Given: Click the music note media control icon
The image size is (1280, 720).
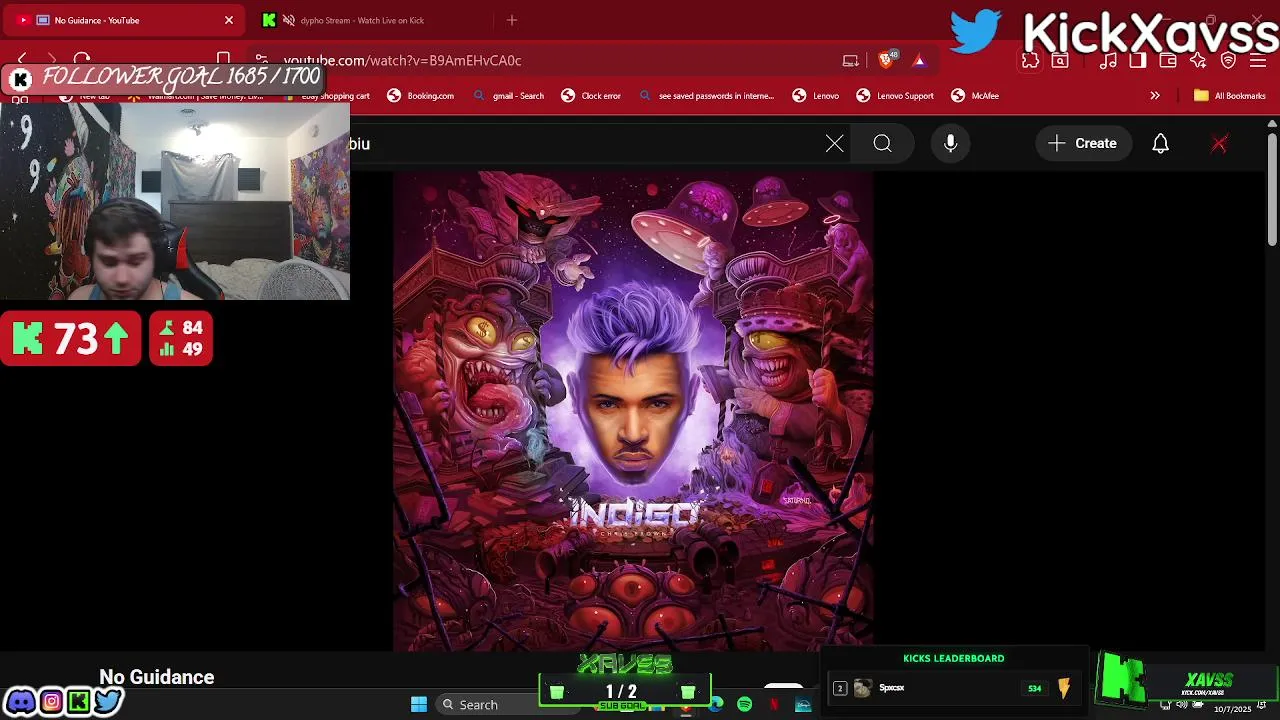Looking at the screenshot, I should click(x=1108, y=60).
